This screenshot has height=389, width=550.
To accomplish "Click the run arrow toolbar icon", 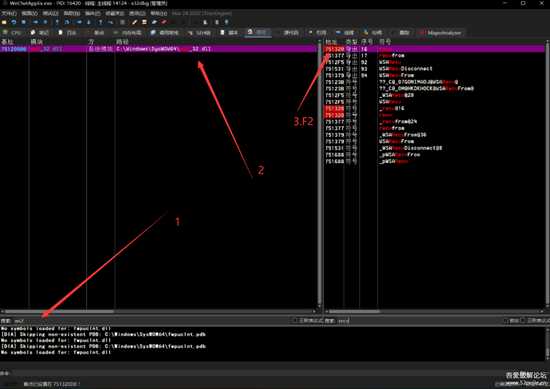I will coord(35,22).
